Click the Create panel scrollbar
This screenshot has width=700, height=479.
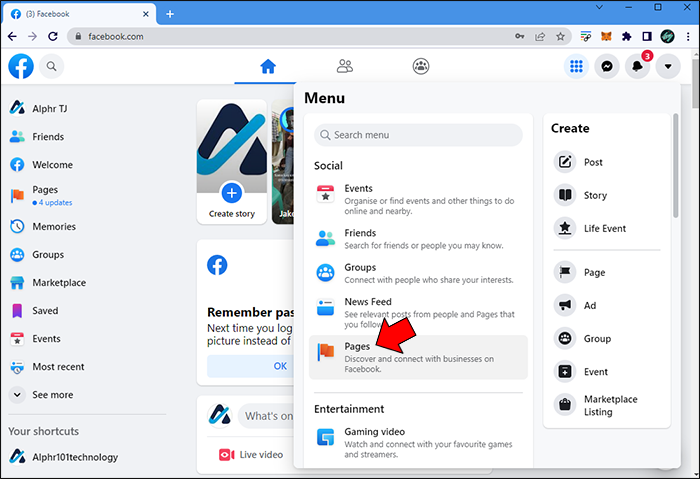tap(675, 165)
